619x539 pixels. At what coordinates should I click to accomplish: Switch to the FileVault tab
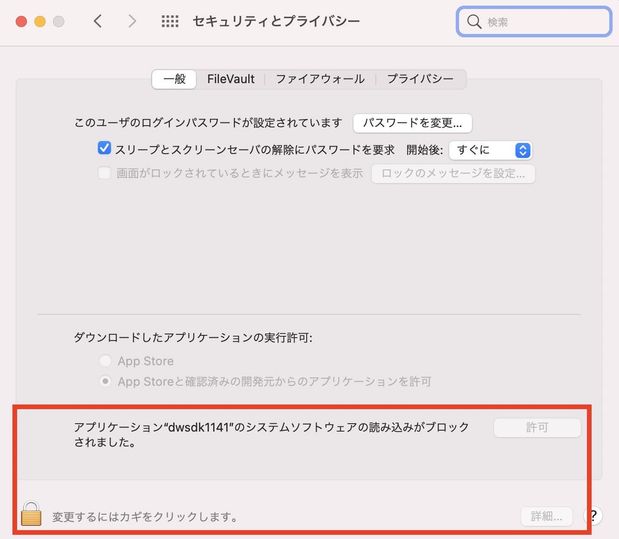[x=231, y=79]
